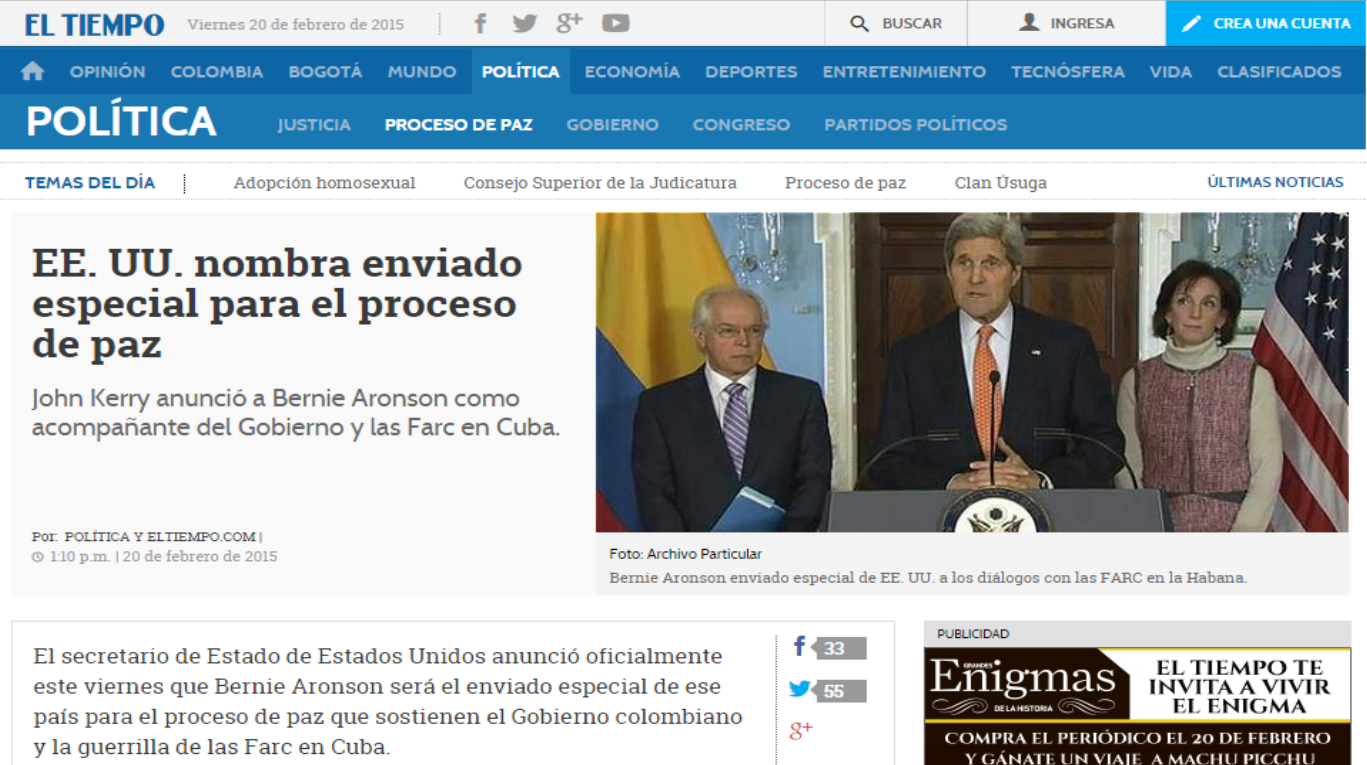Click the Temas del Día label

90,183
